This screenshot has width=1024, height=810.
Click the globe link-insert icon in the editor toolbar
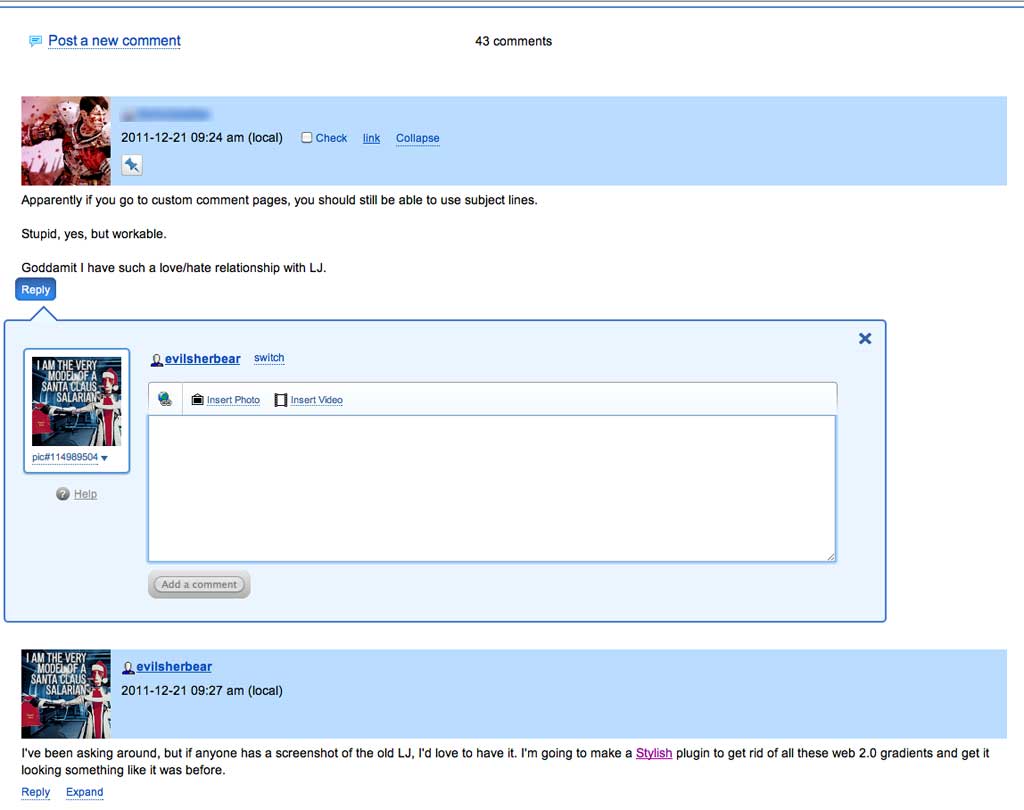(x=165, y=398)
